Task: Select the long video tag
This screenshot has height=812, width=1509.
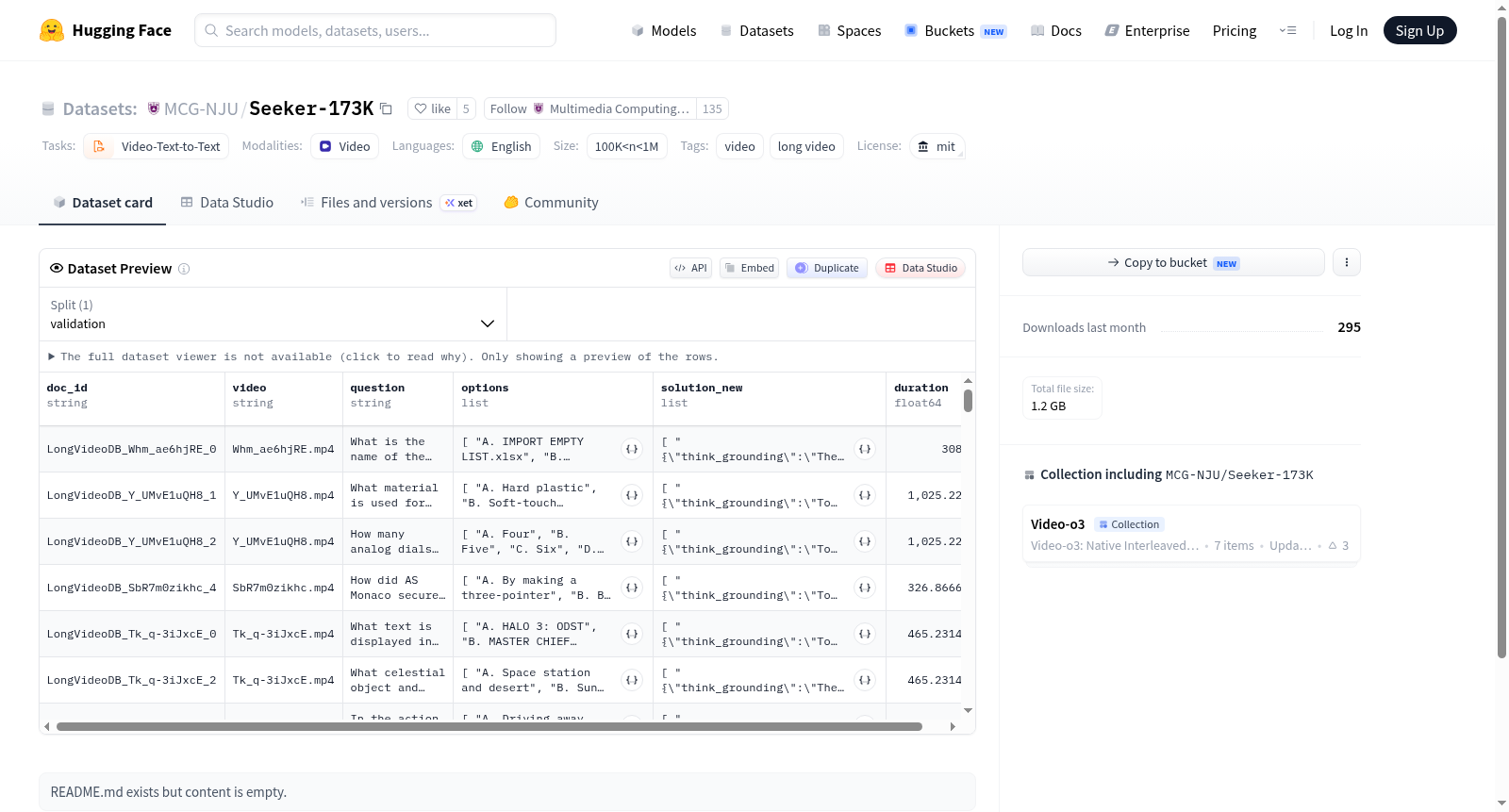Action: click(x=806, y=146)
